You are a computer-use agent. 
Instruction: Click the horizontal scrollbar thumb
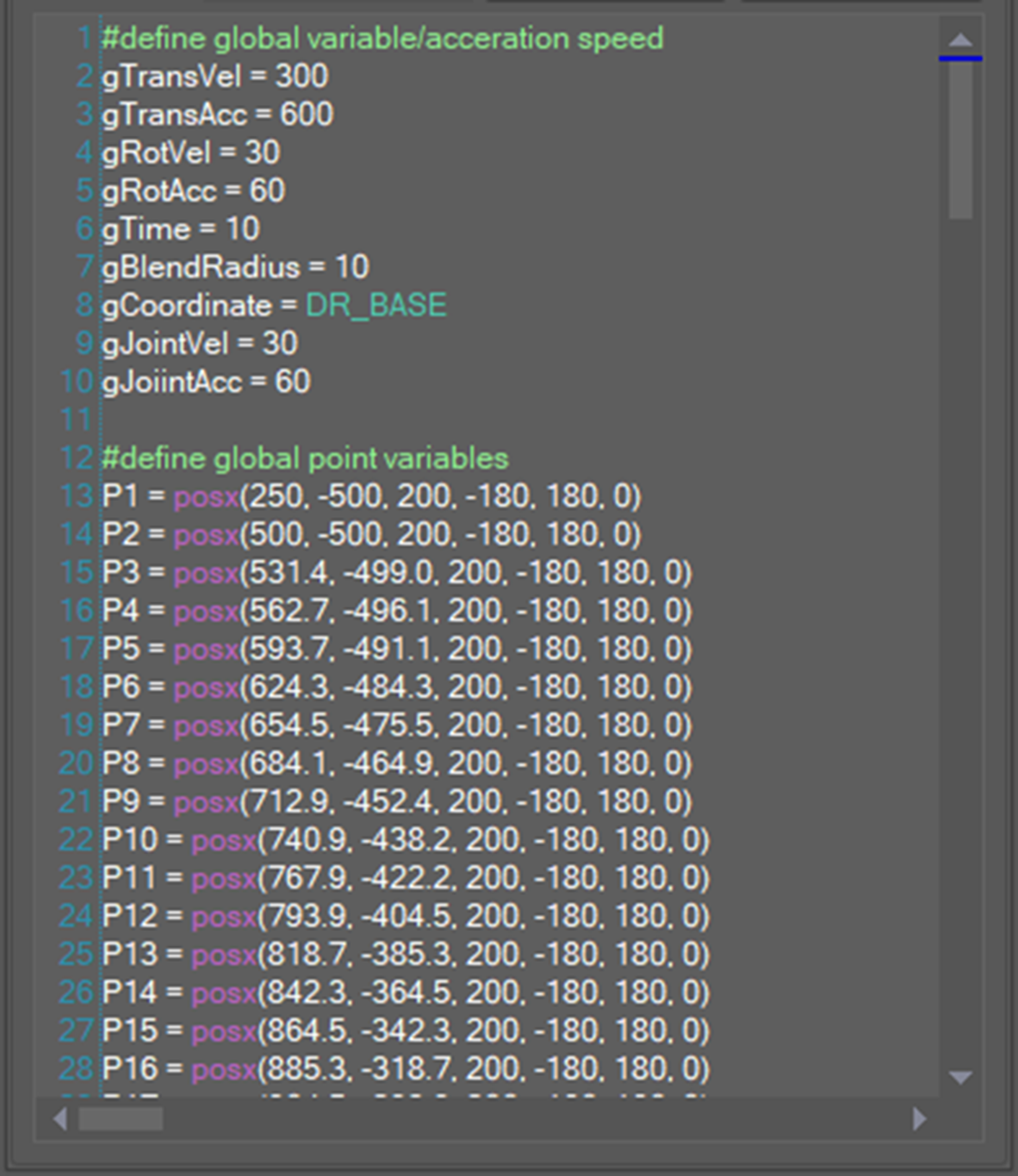click(x=121, y=1118)
